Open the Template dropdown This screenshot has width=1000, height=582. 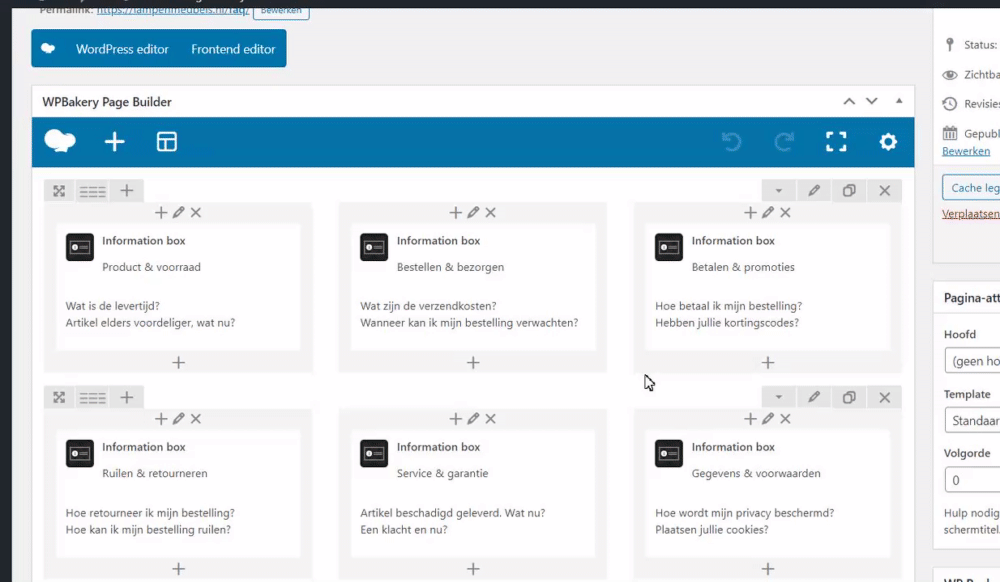pos(973,421)
